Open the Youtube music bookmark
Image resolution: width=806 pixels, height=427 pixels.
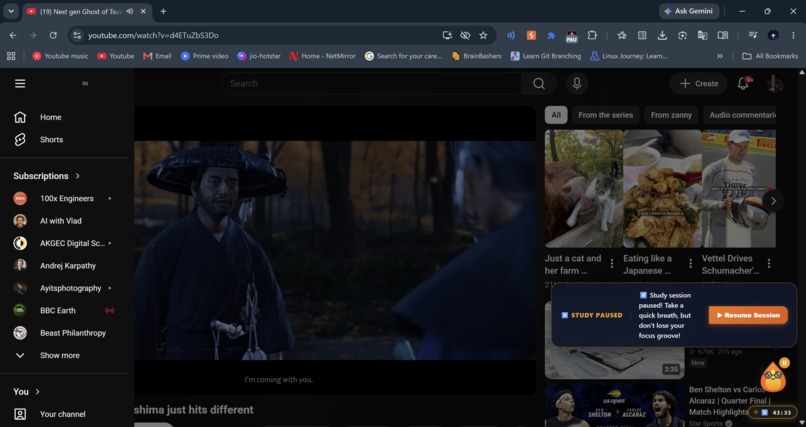pos(60,56)
